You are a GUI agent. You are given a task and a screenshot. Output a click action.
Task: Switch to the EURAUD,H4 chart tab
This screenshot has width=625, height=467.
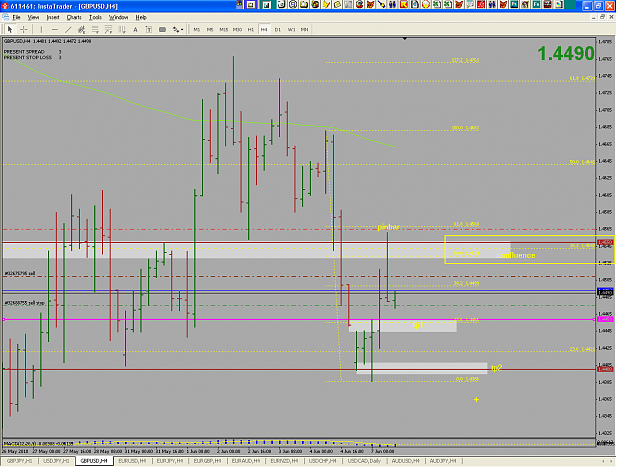point(246,461)
